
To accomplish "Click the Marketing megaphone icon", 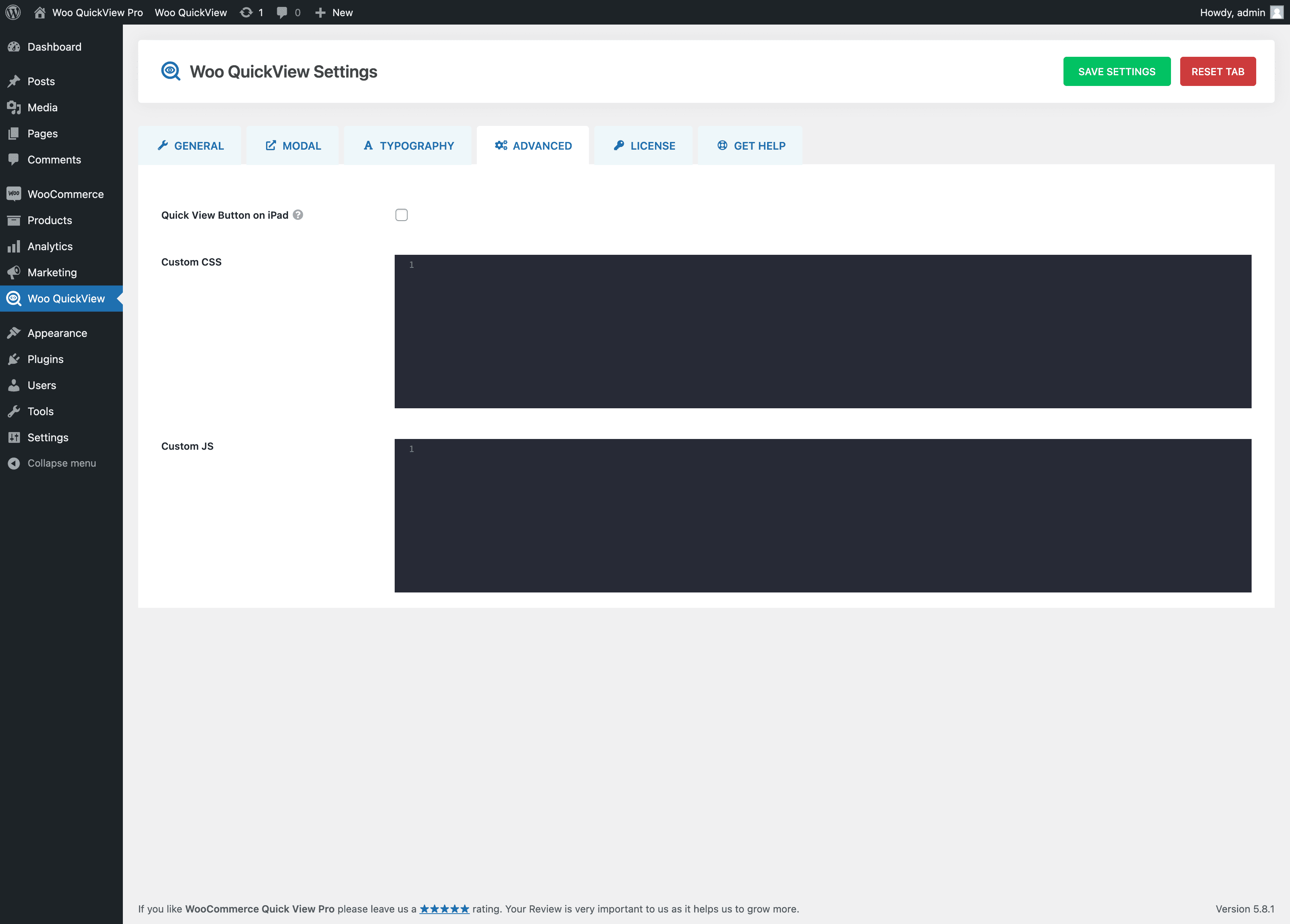I will [14, 272].
